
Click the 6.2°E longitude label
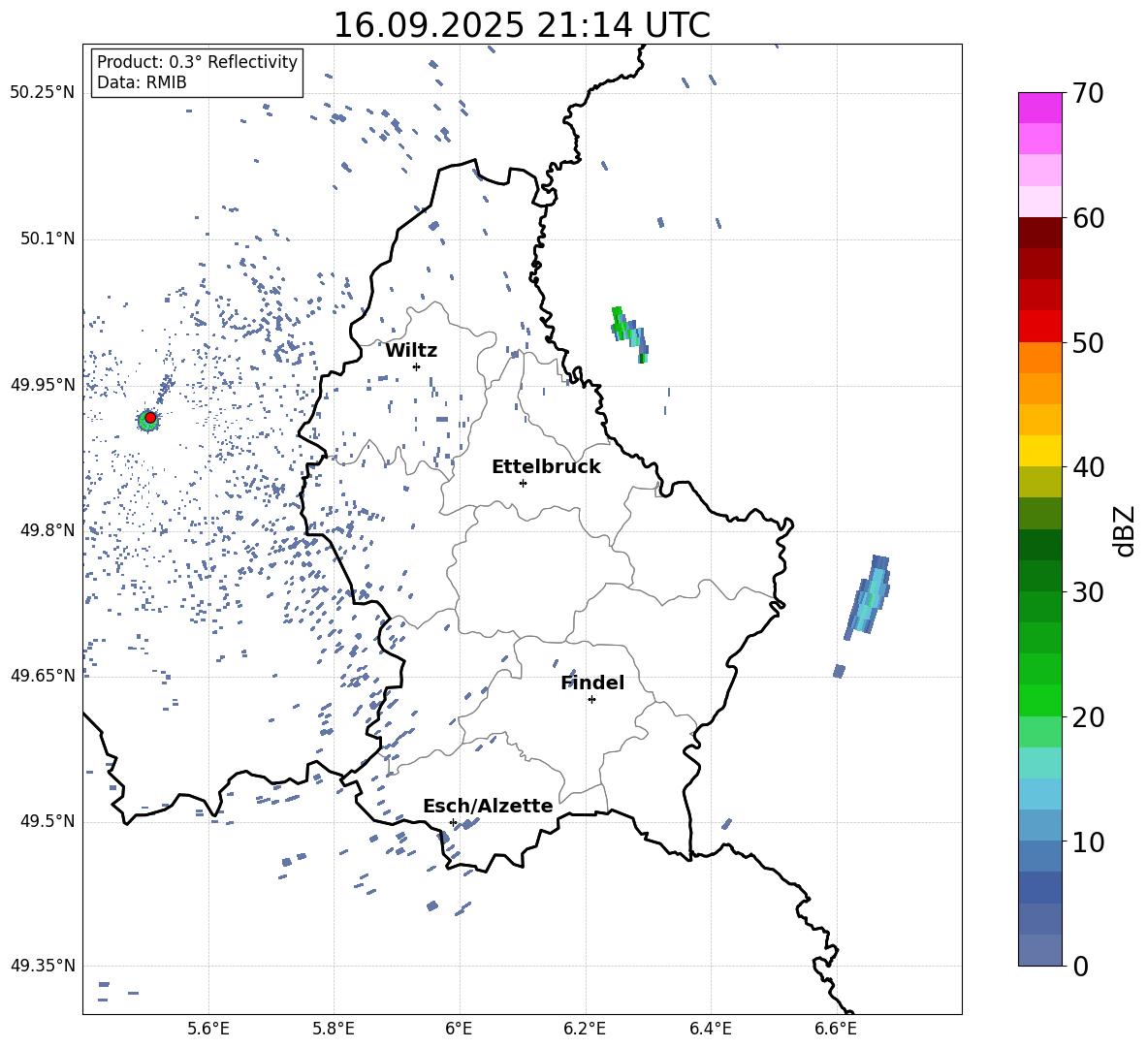585,1030
